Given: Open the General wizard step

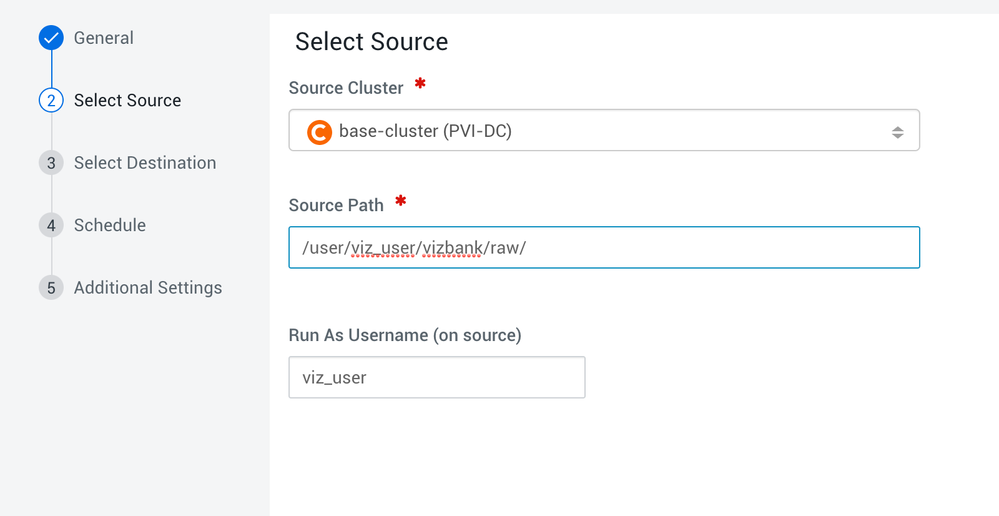Looking at the screenshot, I should pyautogui.click(x=103, y=38).
